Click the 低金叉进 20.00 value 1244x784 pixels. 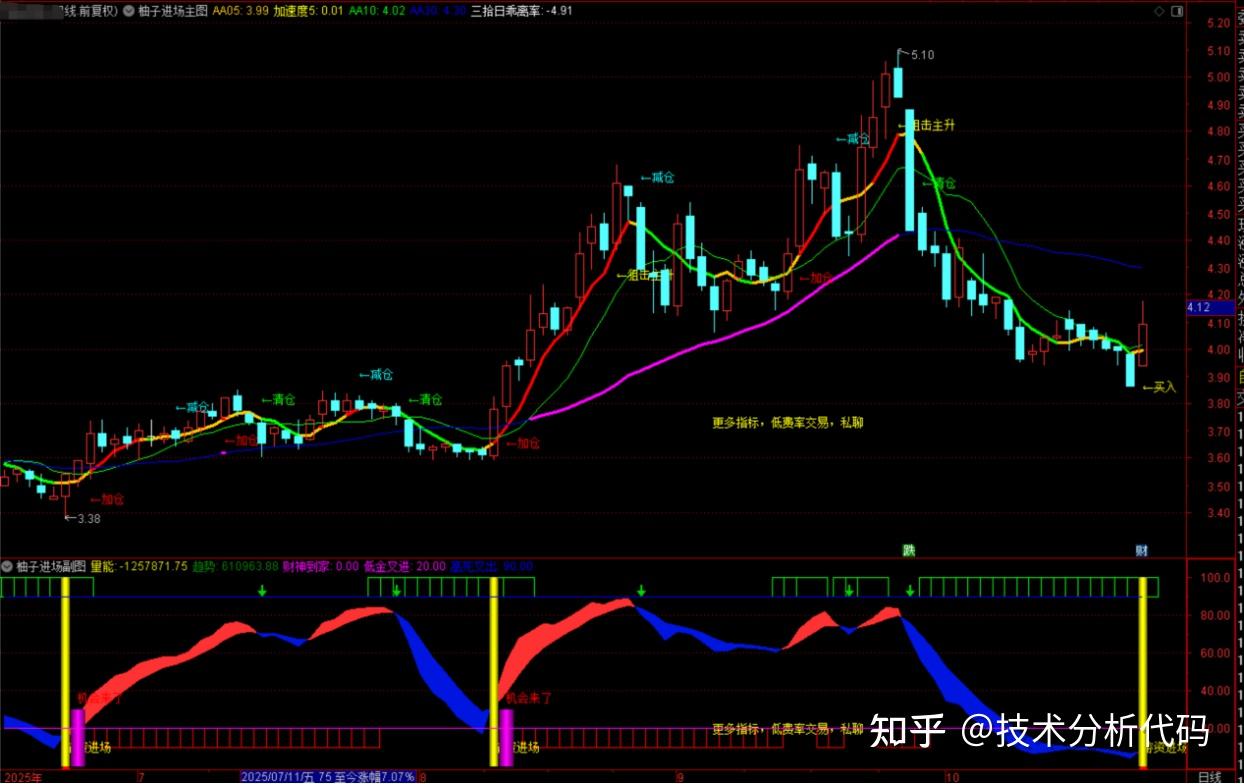coord(405,566)
